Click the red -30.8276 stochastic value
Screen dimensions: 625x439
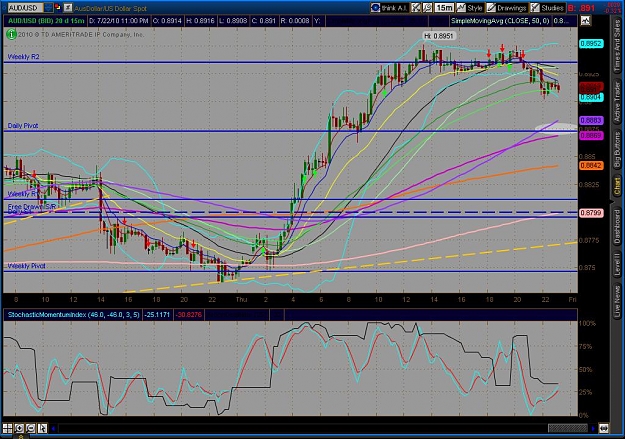click(x=189, y=315)
